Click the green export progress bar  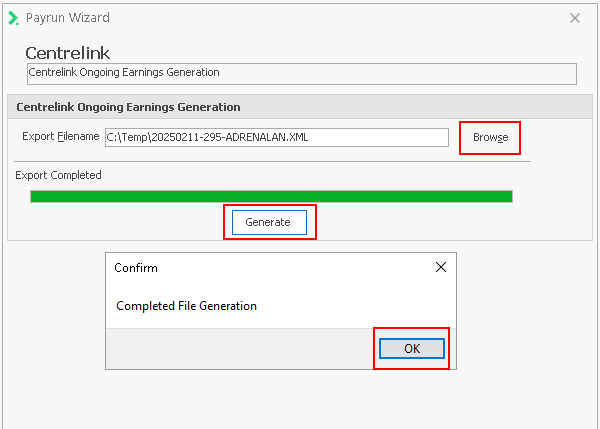[271, 197]
